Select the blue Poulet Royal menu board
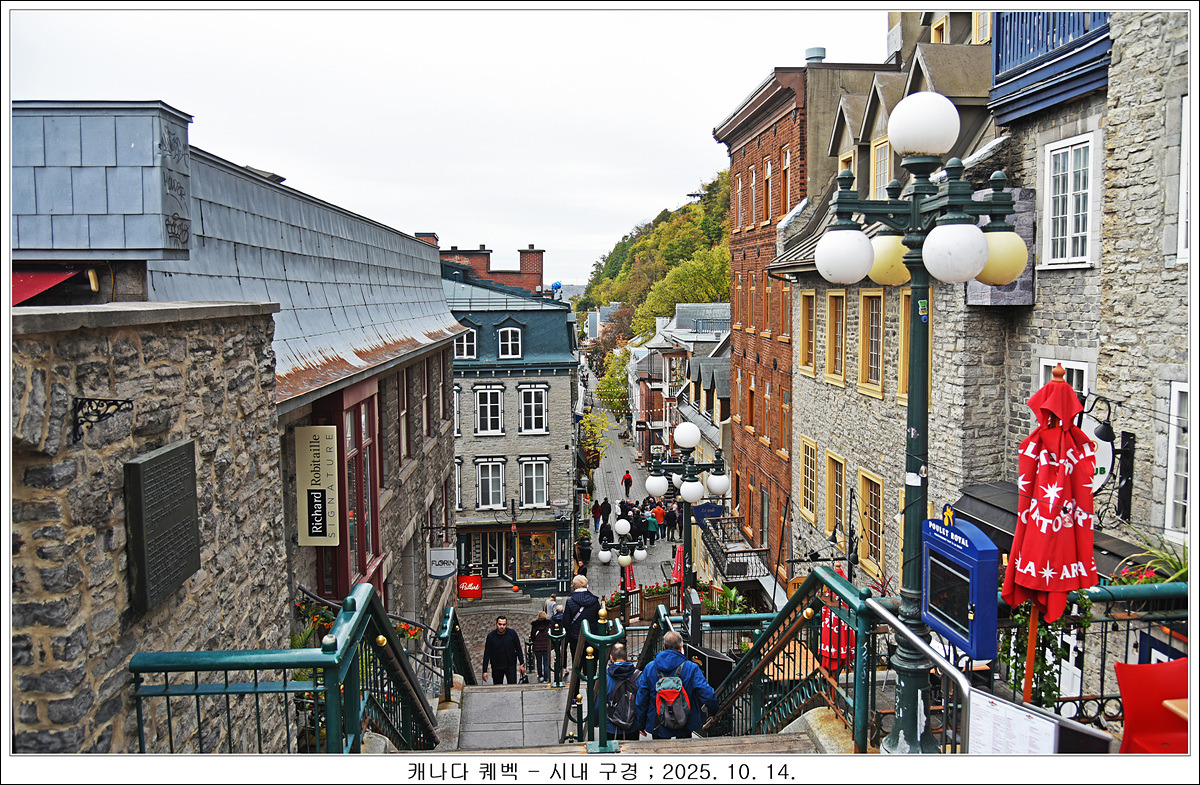Screen dimensions: 1200x785 [x=958, y=587]
